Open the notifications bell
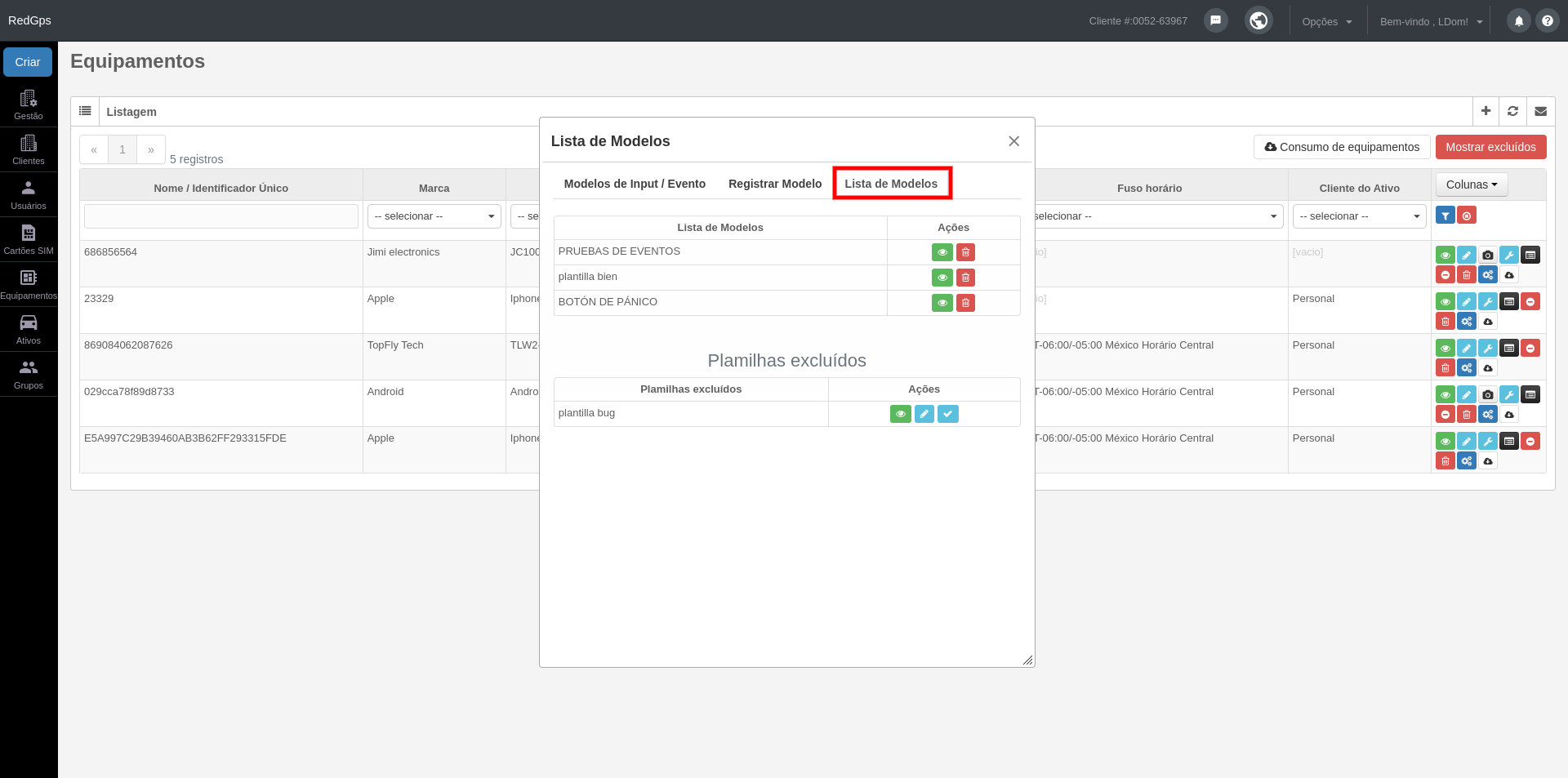Image resolution: width=1568 pixels, height=778 pixels. point(1519,21)
